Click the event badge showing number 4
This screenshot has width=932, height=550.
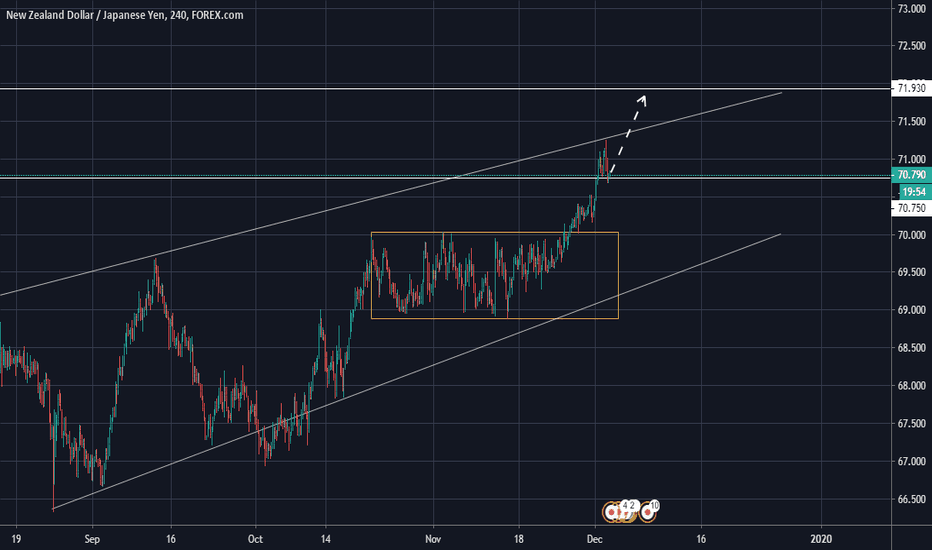coord(626,506)
